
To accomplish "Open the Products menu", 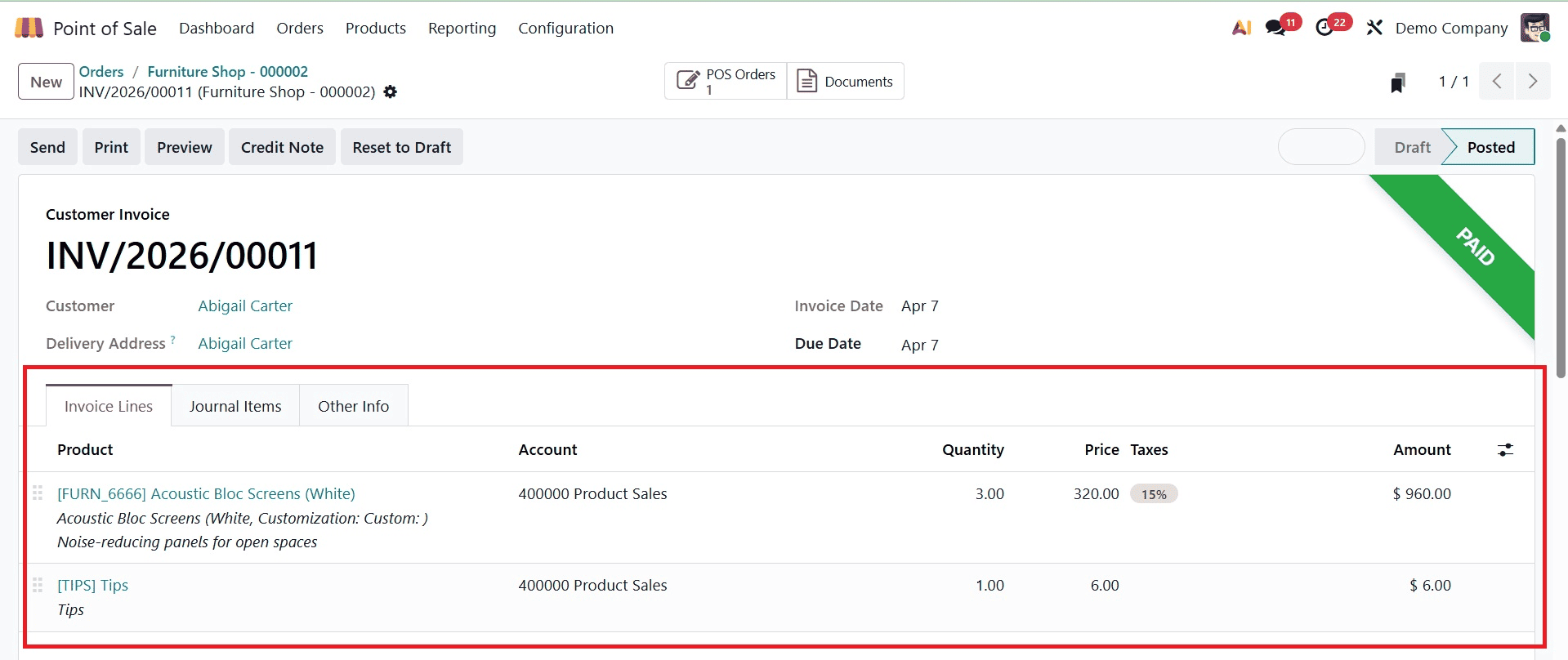I will 376,28.
